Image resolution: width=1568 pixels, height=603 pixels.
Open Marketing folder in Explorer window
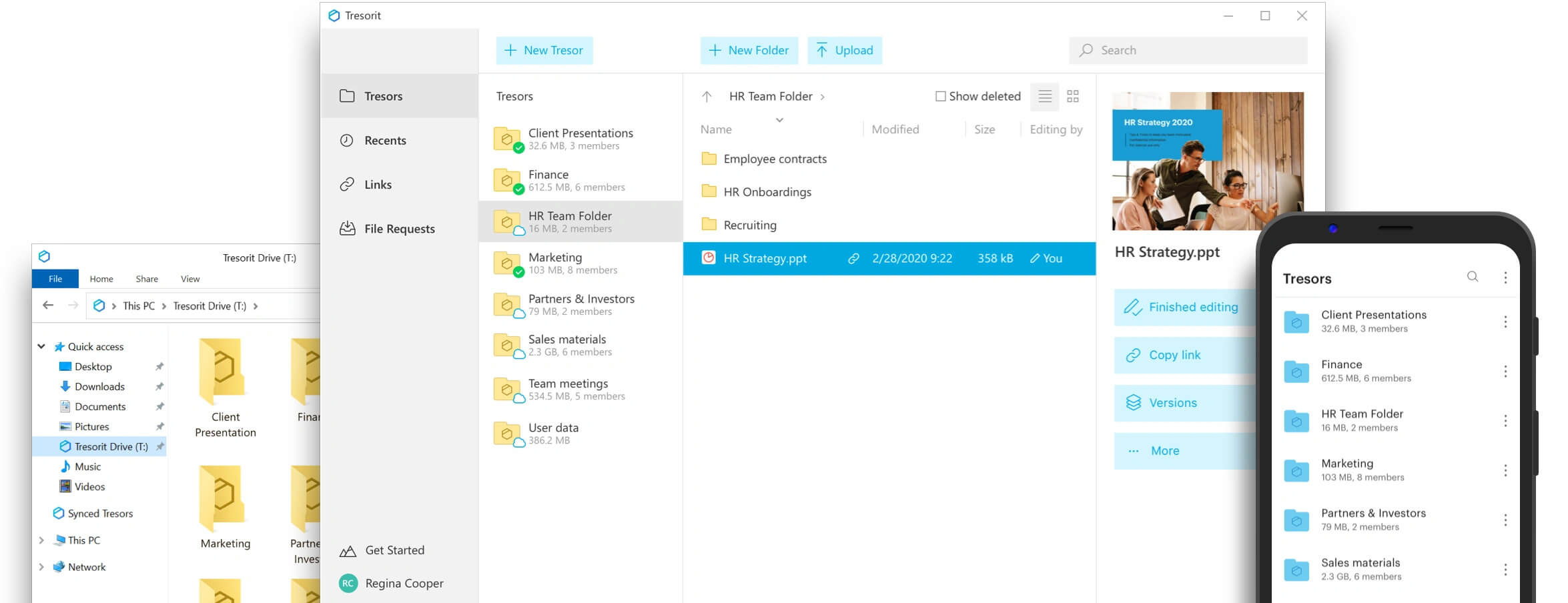click(x=226, y=508)
